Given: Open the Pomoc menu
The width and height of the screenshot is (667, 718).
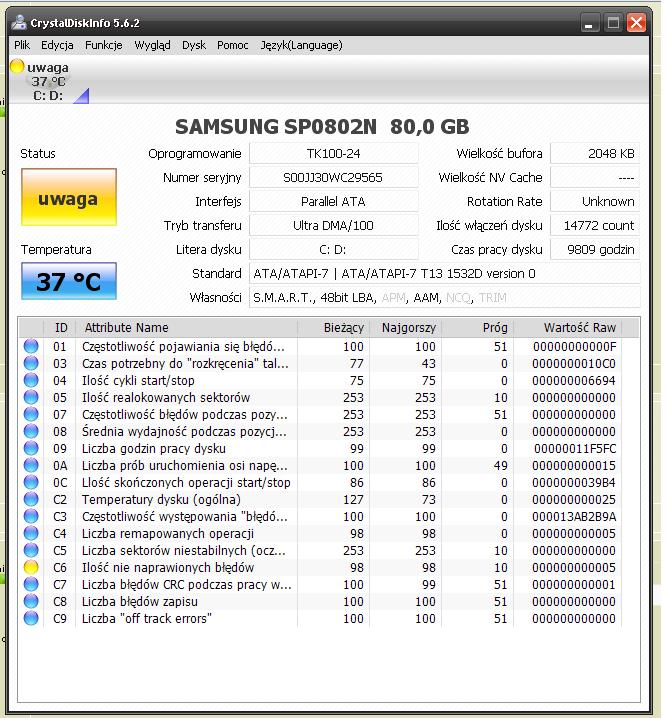Looking at the screenshot, I should coord(233,45).
